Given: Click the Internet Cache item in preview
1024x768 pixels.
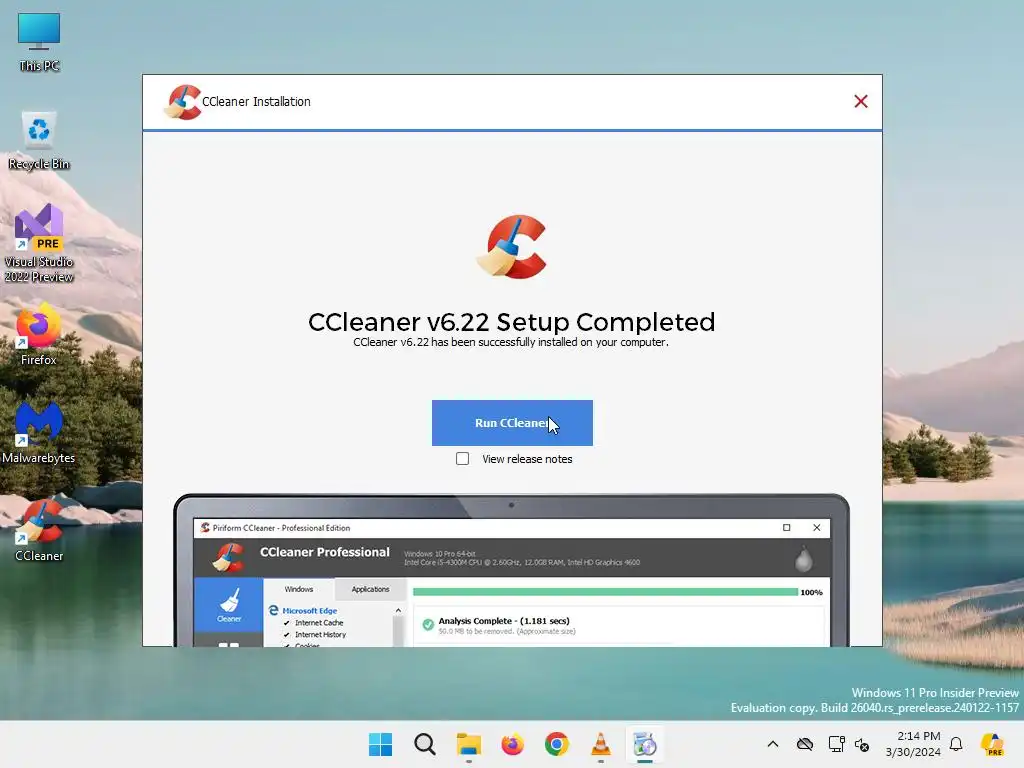Looking at the screenshot, I should [314, 622].
